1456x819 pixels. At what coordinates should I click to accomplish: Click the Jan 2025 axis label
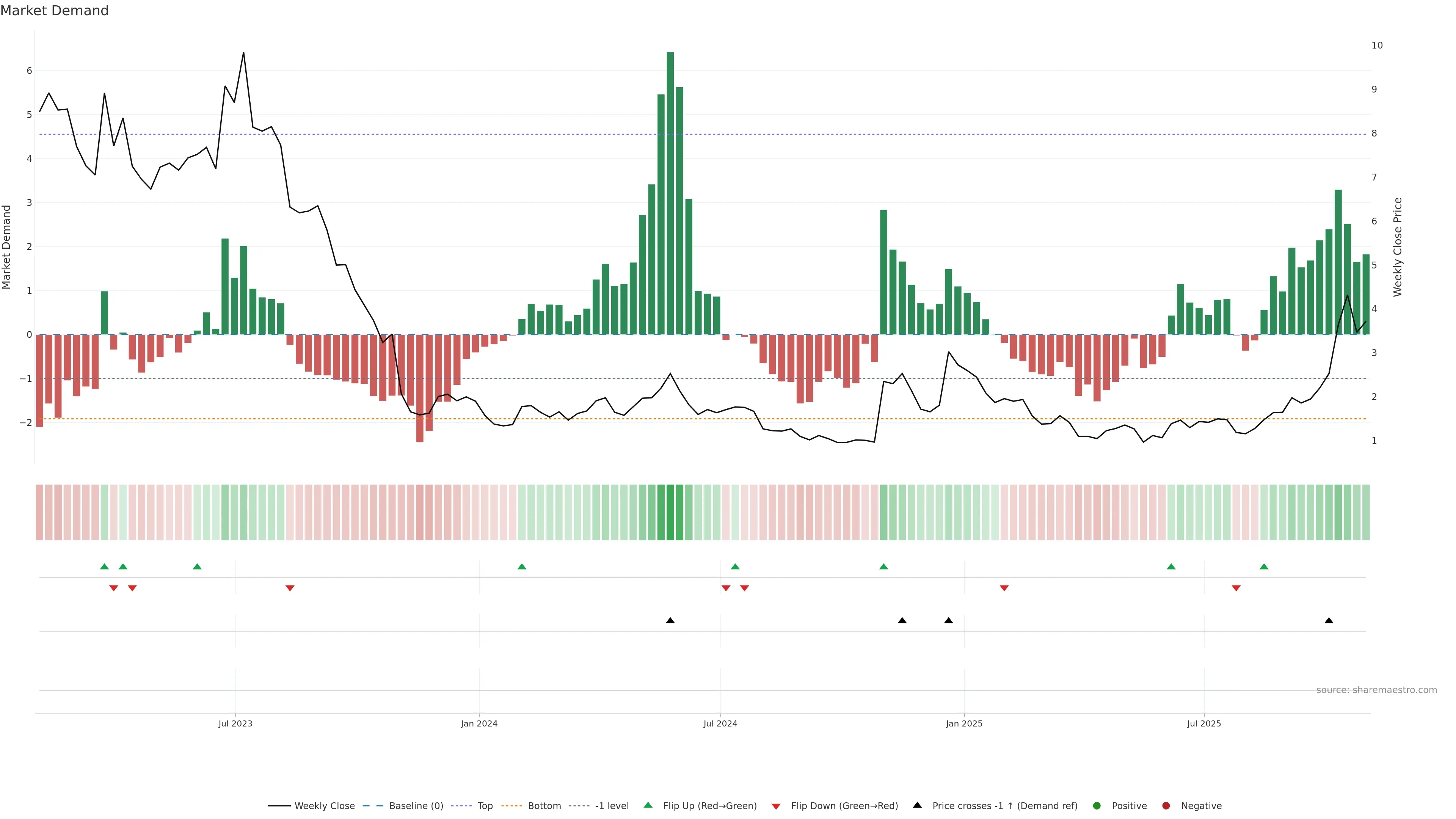tap(964, 723)
